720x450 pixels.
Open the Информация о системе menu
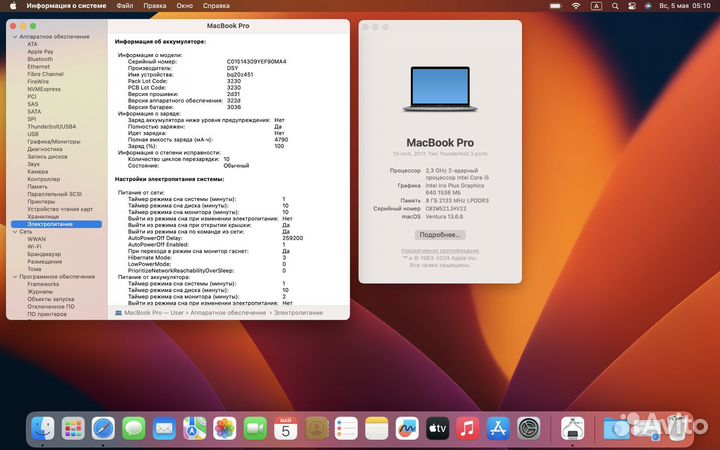tap(66, 6)
